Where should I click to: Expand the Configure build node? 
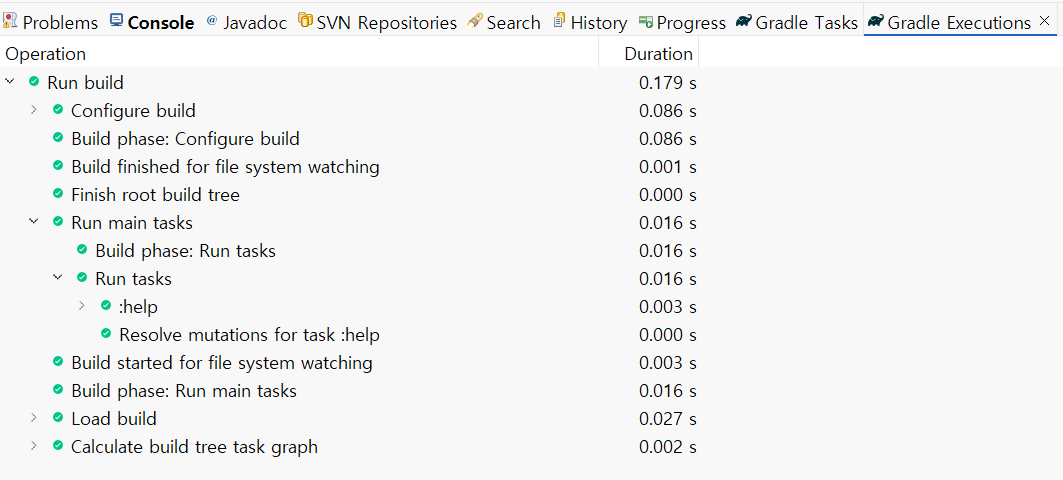coord(34,110)
